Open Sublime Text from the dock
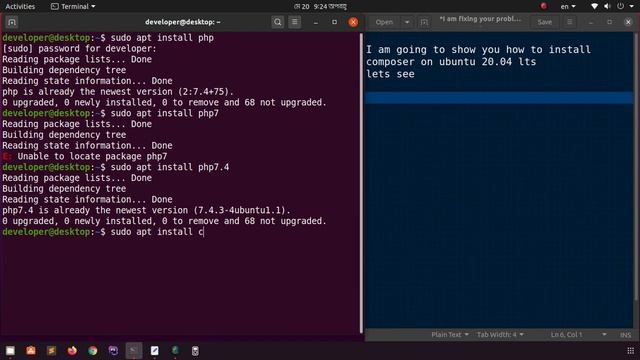The height and width of the screenshot is (360, 640). click(x=51, y=351)
